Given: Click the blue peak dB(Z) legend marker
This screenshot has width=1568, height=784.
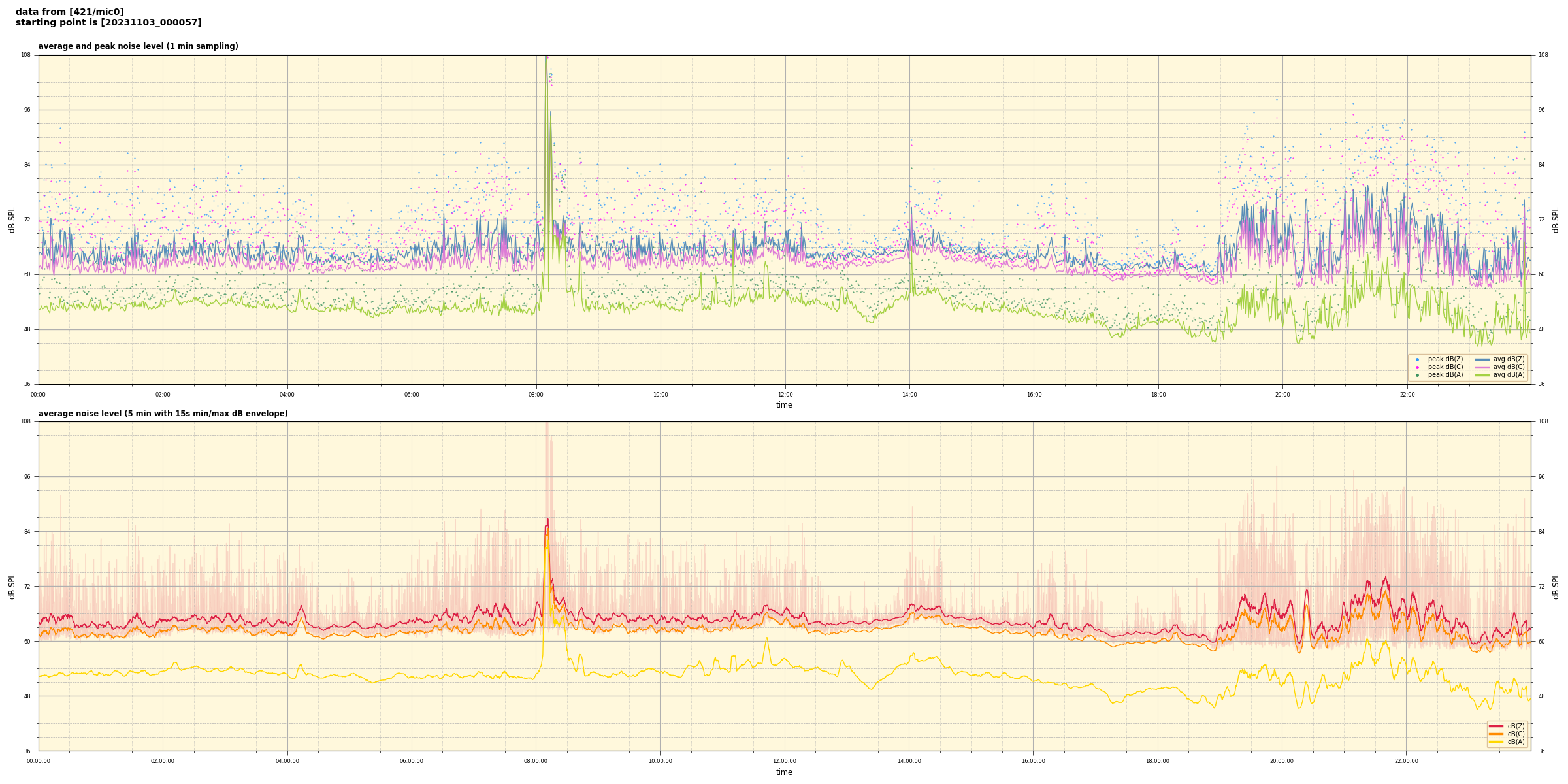Looking at the screenshot, I should pyautogui.click(x=1417, y=359).
